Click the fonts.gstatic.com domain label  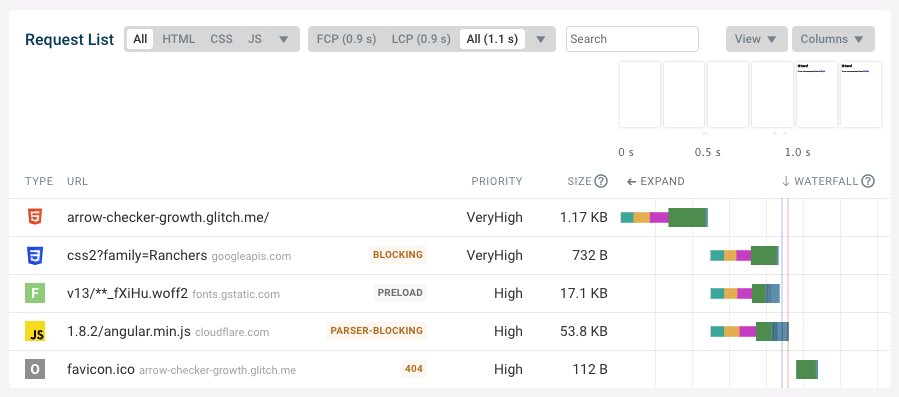tap(236, 294)
